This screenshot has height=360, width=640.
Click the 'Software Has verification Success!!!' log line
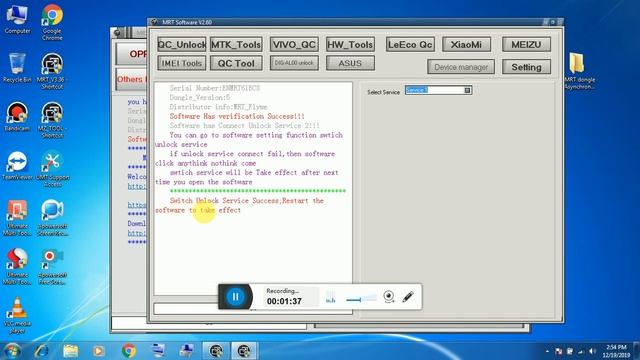pyautogui.click(x=237, y=116)
